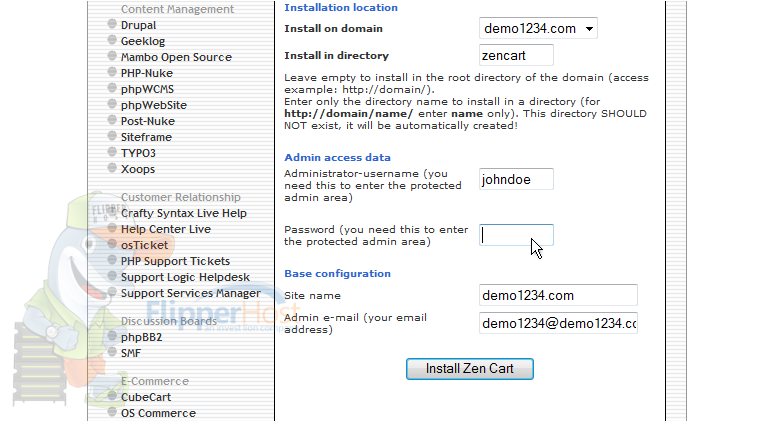Open phpWebSite in the sidebar
Screen dimensions: 776x422
point(153,105)
